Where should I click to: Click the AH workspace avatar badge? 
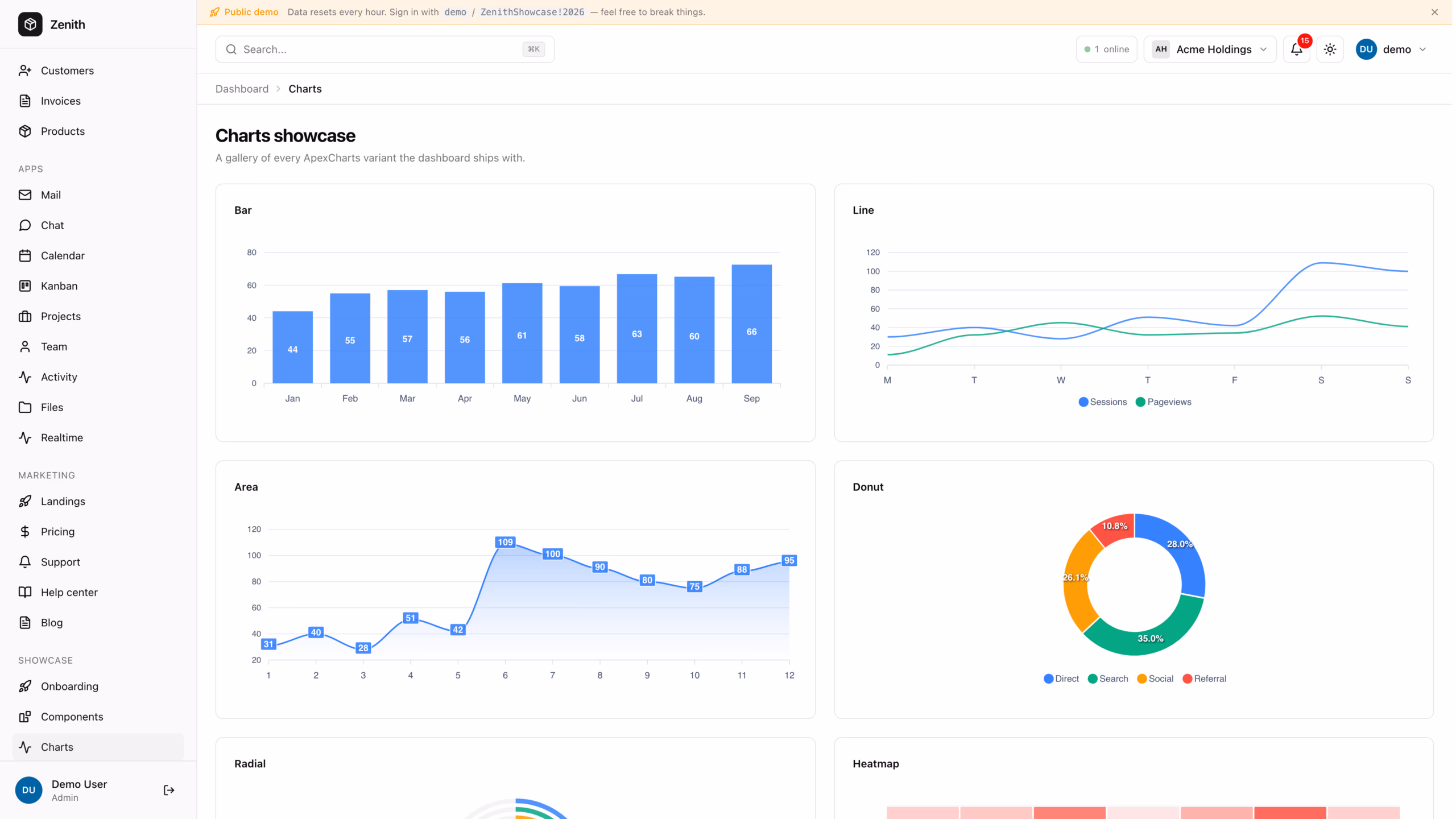click(1161, 49)
